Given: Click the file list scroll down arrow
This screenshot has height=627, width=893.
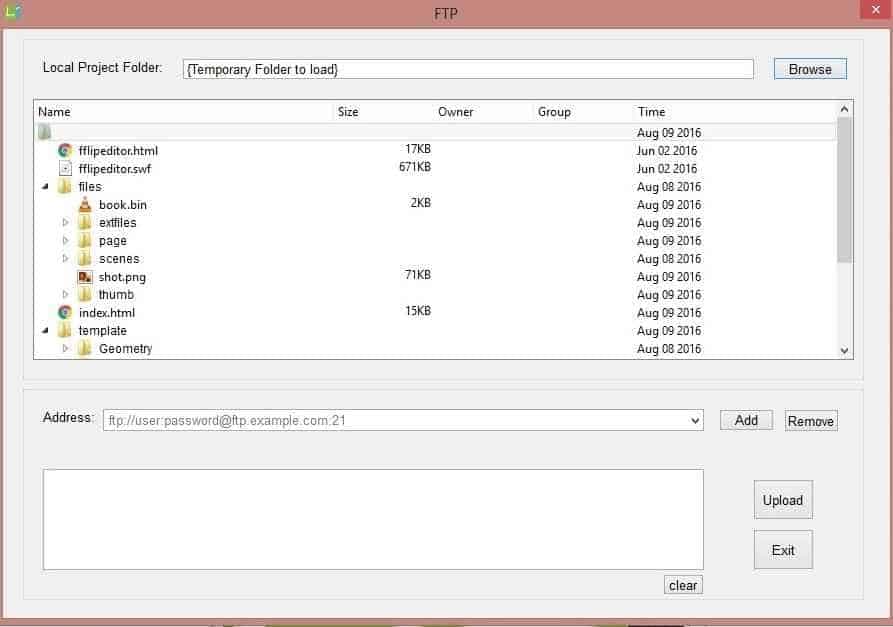Looking at the screenshot, I should pos(845,351).
